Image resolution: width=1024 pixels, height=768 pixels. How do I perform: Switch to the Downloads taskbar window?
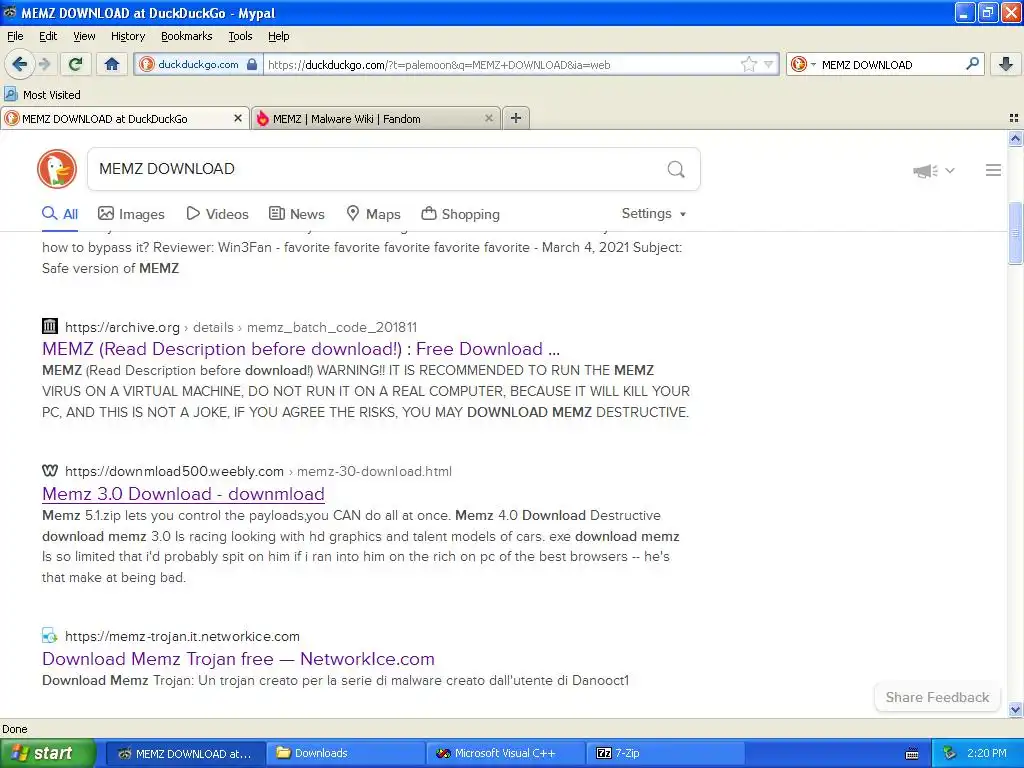pos(345,753)
